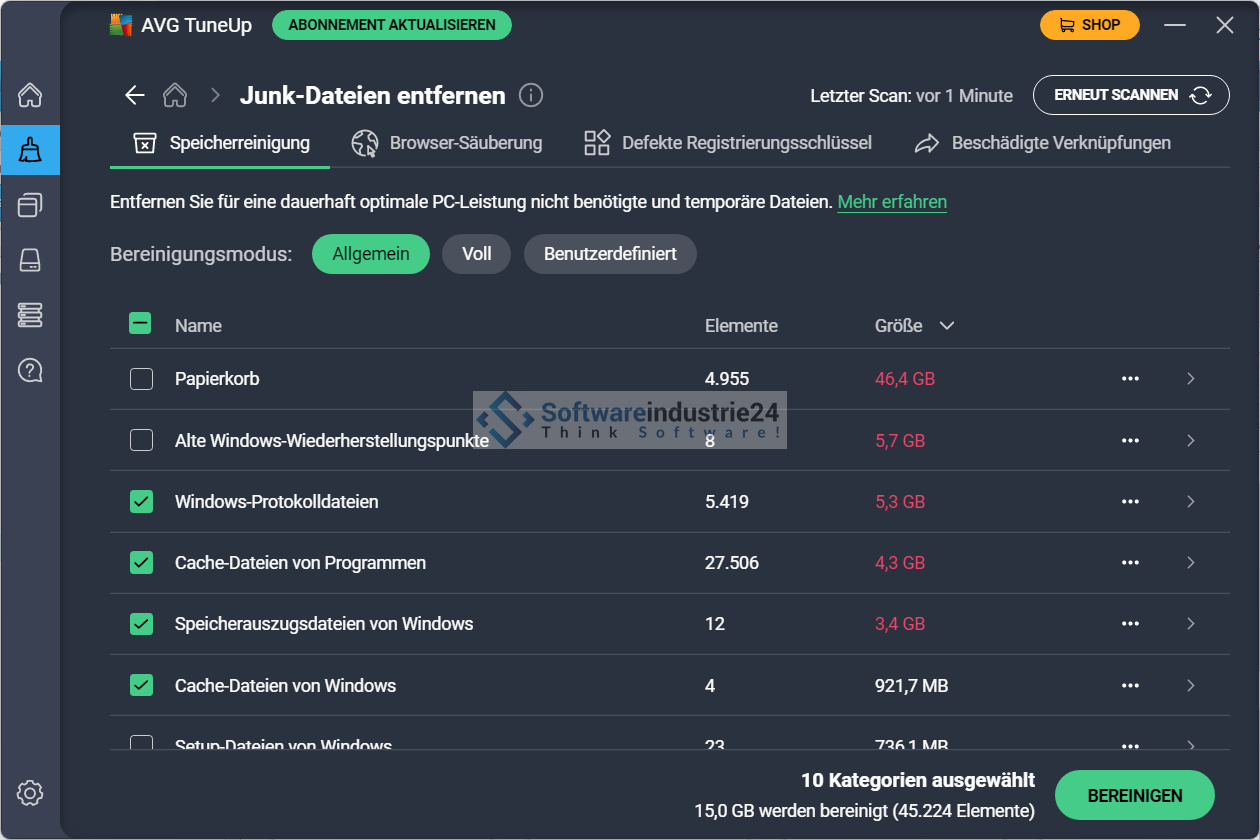Open the help chat bubble icon
This screenshot has height=840, width=1260.
30,371
